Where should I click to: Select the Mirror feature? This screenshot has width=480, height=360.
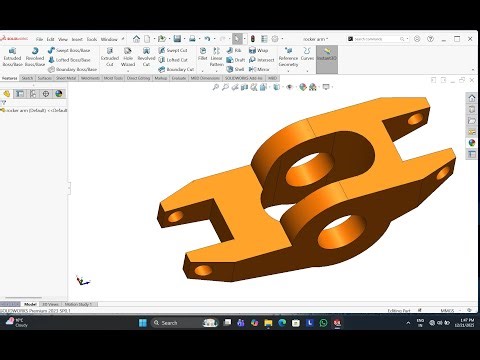259,69
